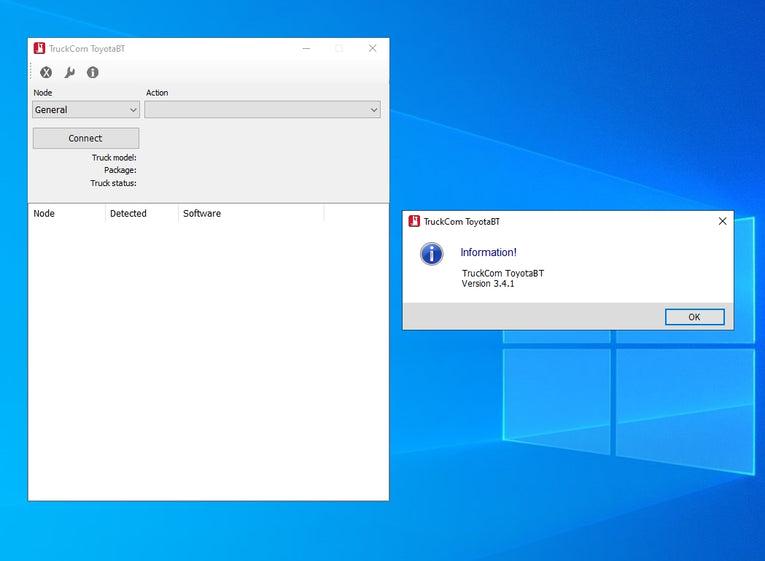Sort by the Node column header
This screenshot has width=765, height=561.
click(66, 213)
